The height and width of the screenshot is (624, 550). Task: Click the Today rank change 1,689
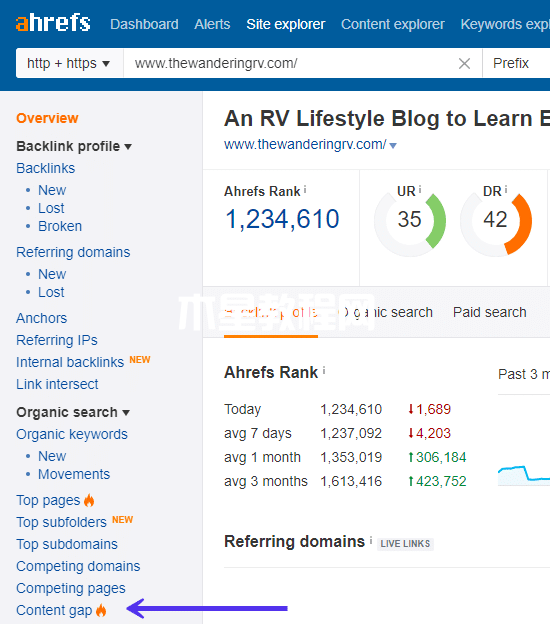[429, 409]
